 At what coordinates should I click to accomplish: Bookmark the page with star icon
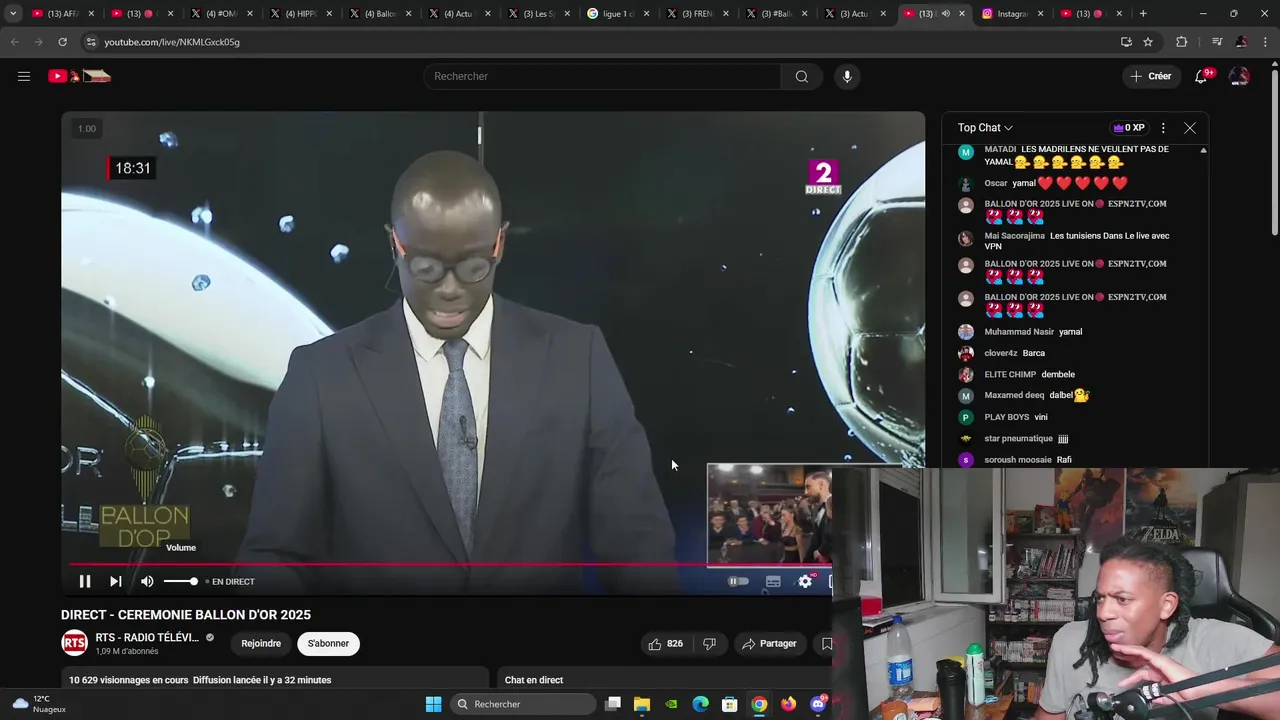click(1148, 42)
